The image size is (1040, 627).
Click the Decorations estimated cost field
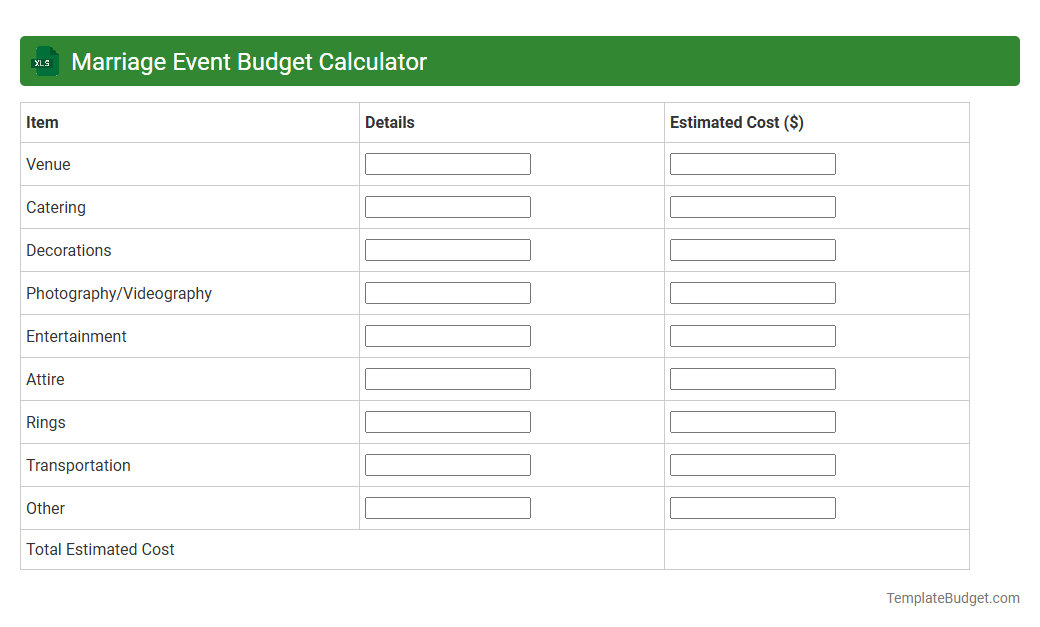[752, 249]
